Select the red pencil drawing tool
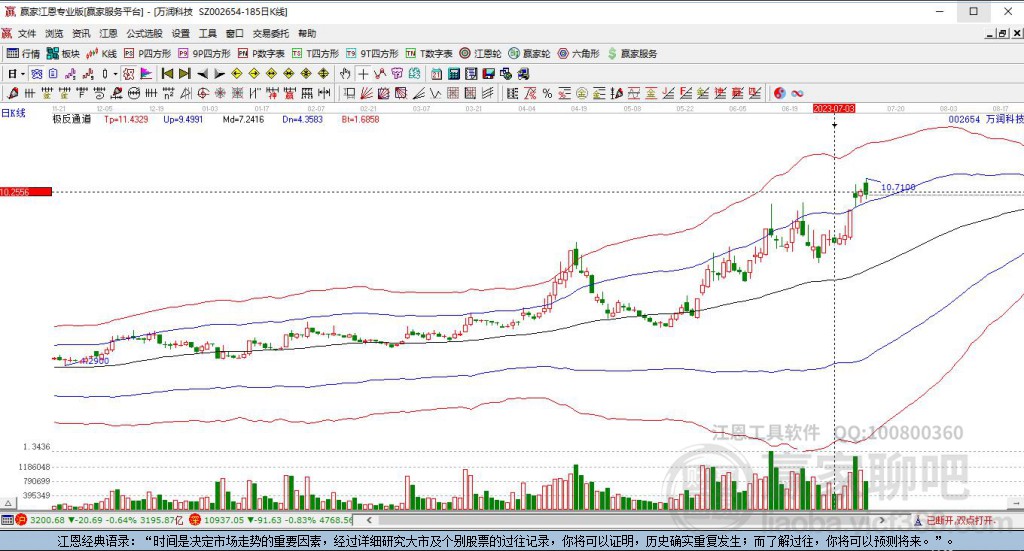 (12, 93)
